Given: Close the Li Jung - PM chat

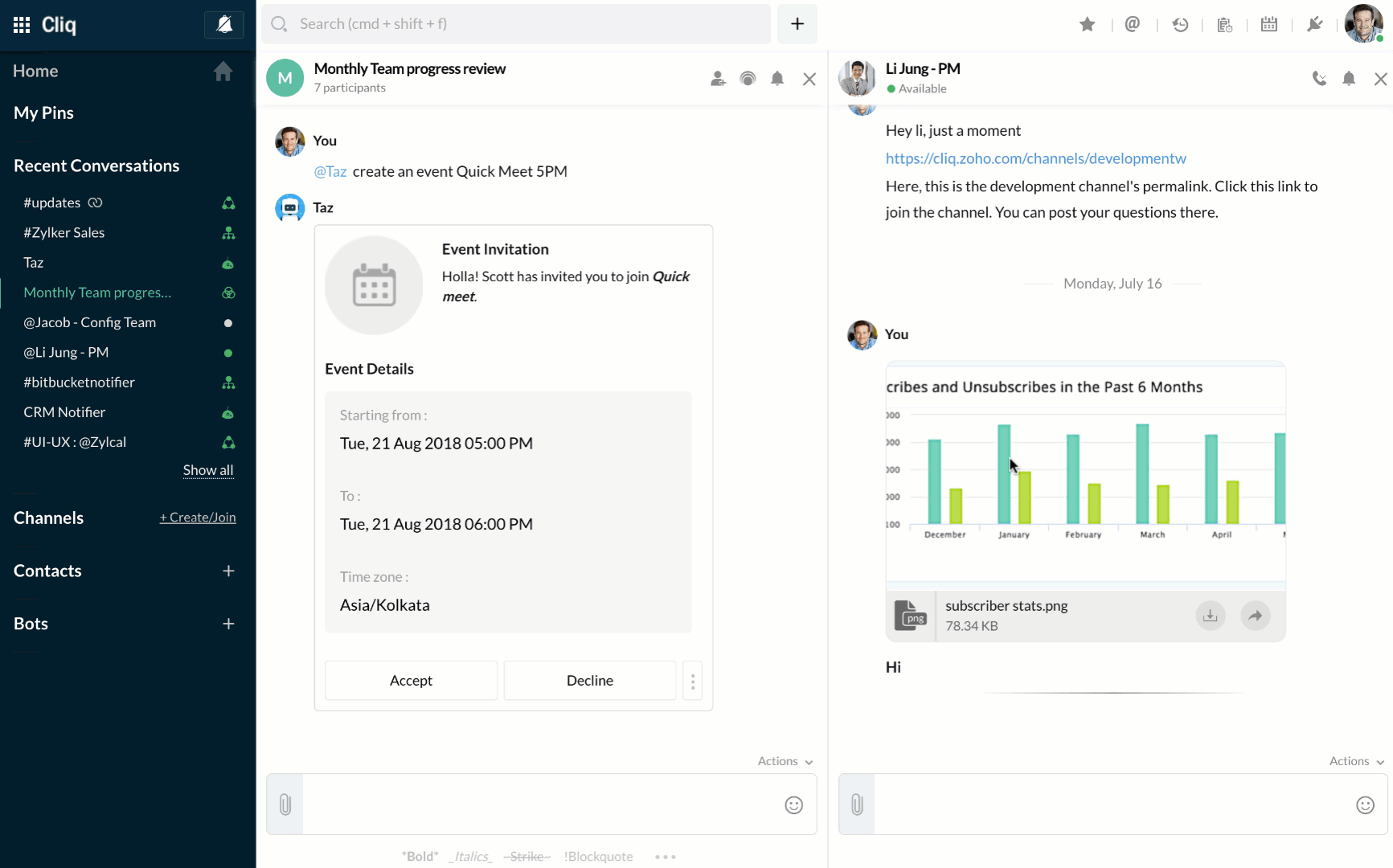Looking at the screenshot, I should [1380, 79].
